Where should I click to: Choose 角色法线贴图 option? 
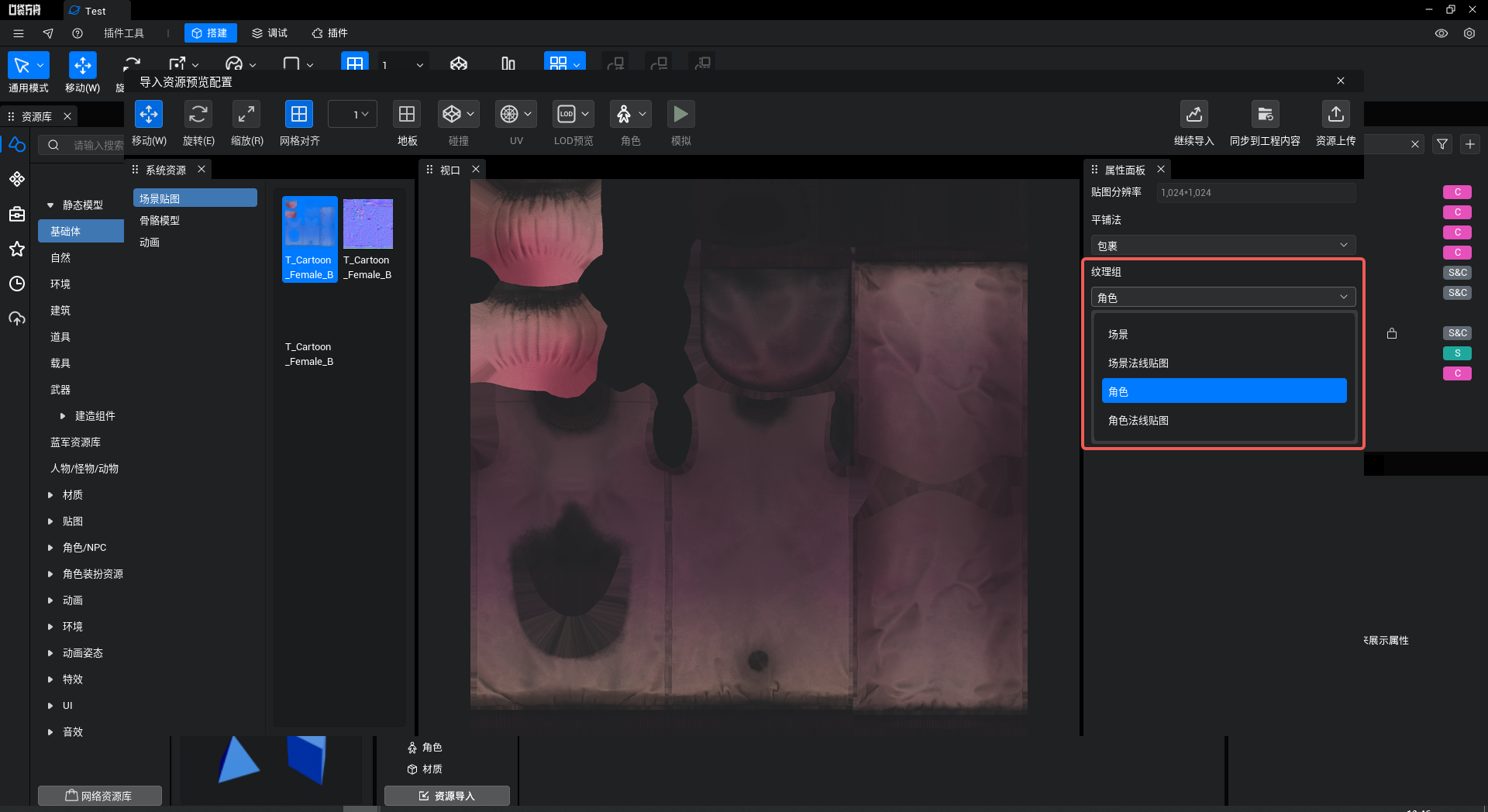(x=1224, y=421)
